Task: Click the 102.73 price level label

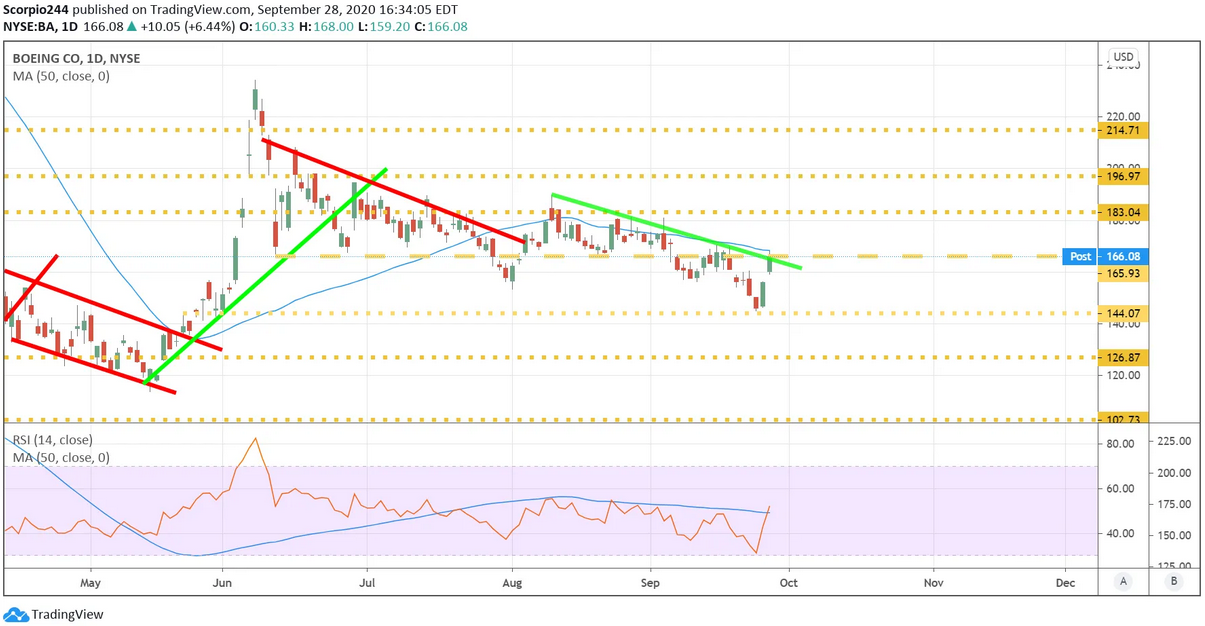Action: click(1122, 419)
